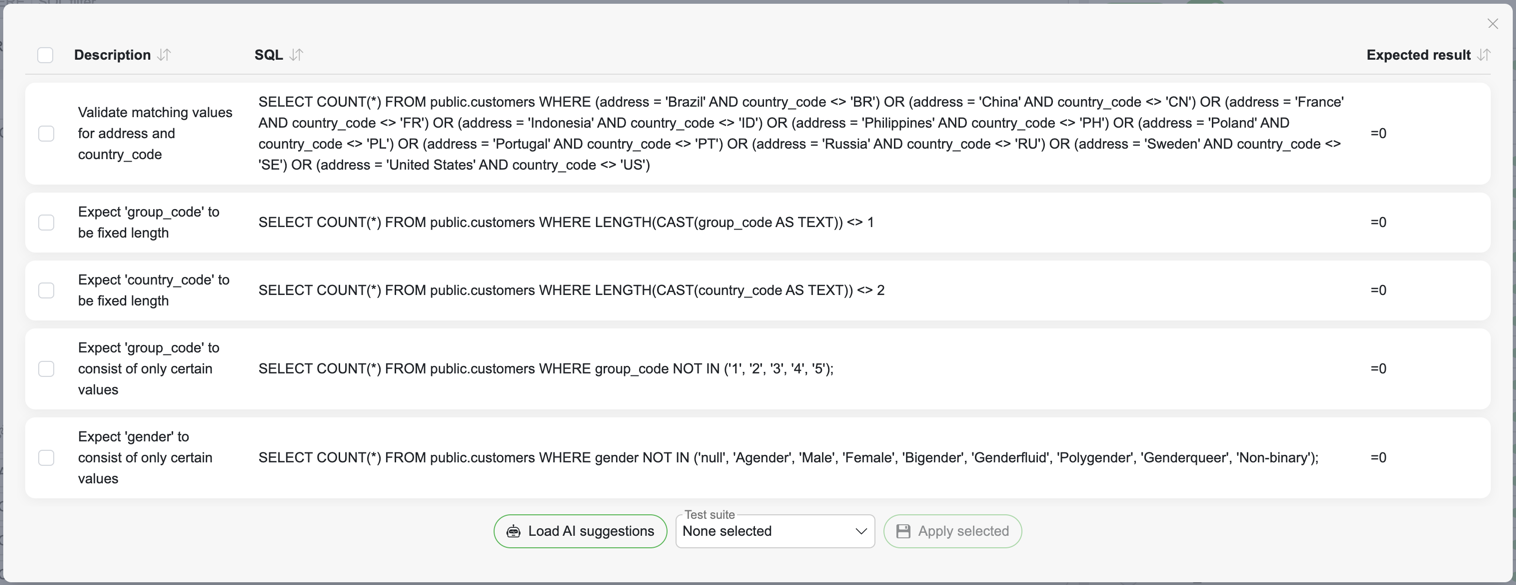Click the Description column header
Screen dimensions: 1516x585
tap(112, 55)
